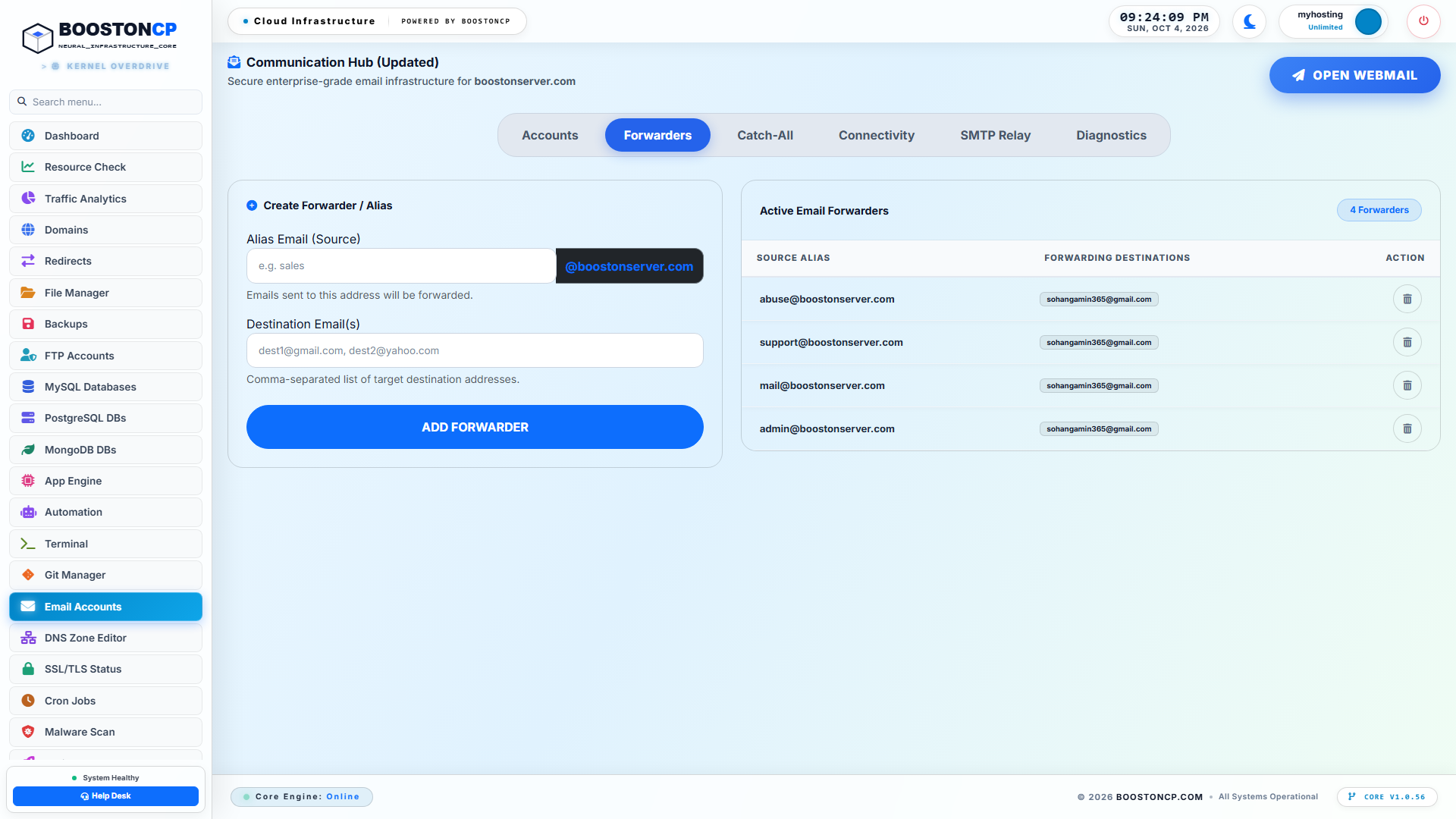The width and height of the screenshot is (1456, 819).
Task: Open Webmail button
Action: point(1354,75)
